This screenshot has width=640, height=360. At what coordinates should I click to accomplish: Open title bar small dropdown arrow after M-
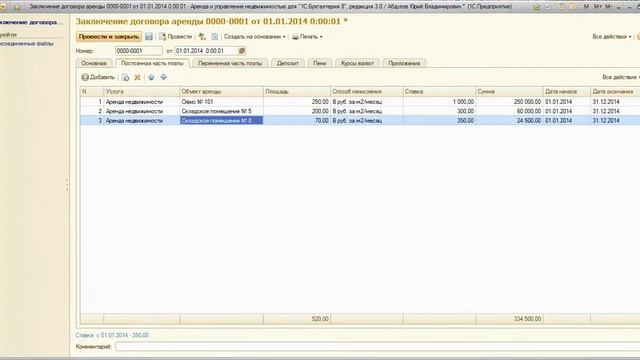click(x=619, y=7)
